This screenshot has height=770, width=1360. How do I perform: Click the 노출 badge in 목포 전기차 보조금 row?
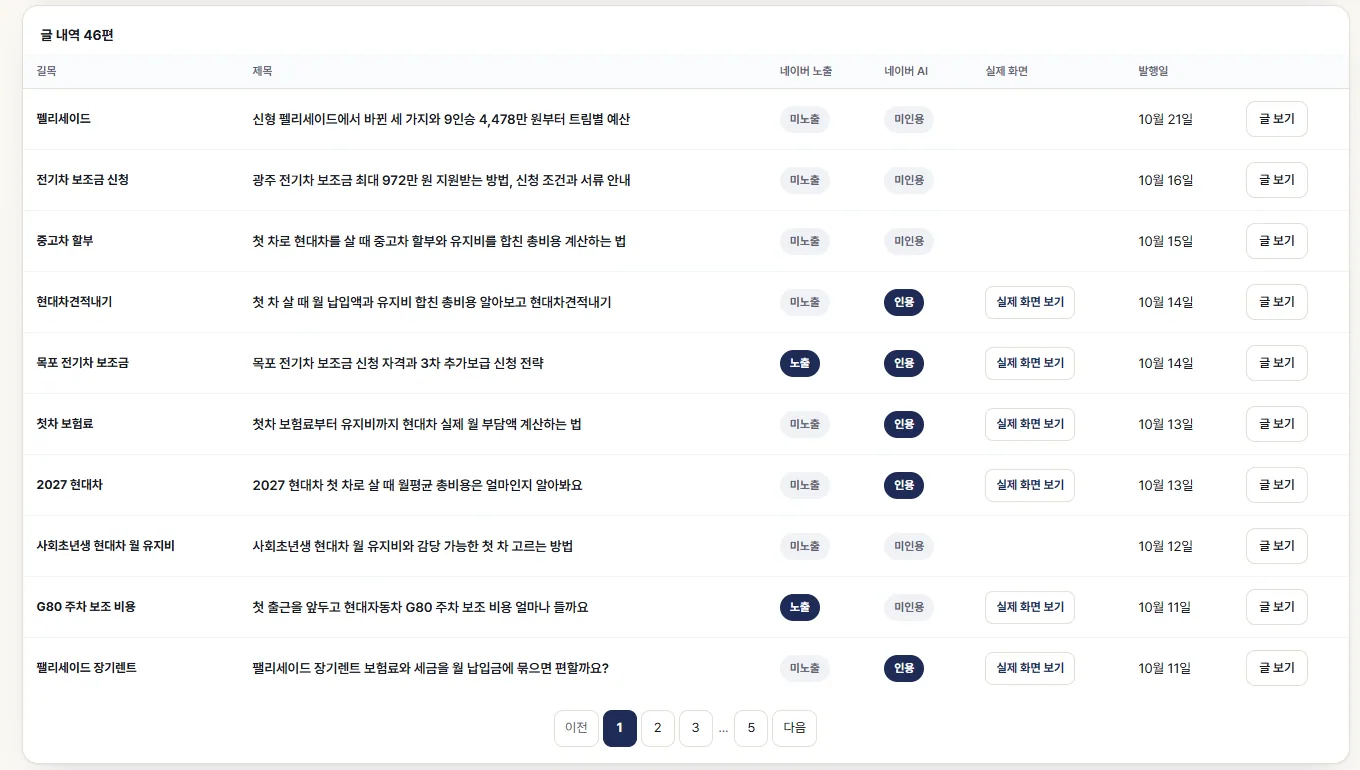(800, 363)
